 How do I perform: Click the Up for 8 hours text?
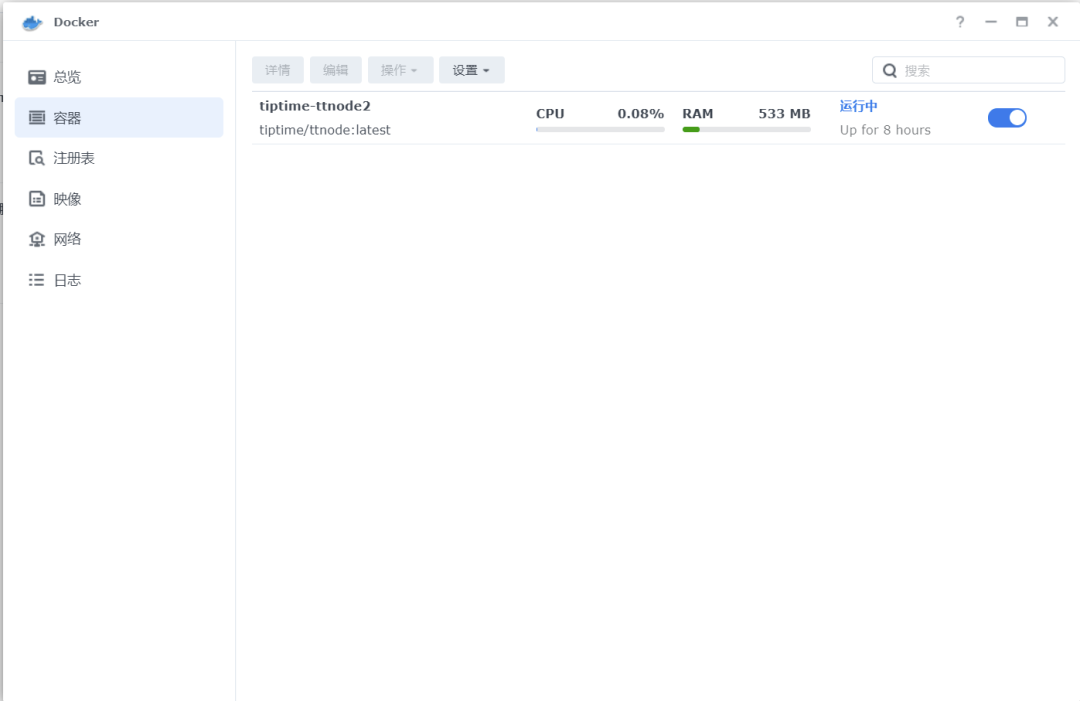click(x=885, y=130)
